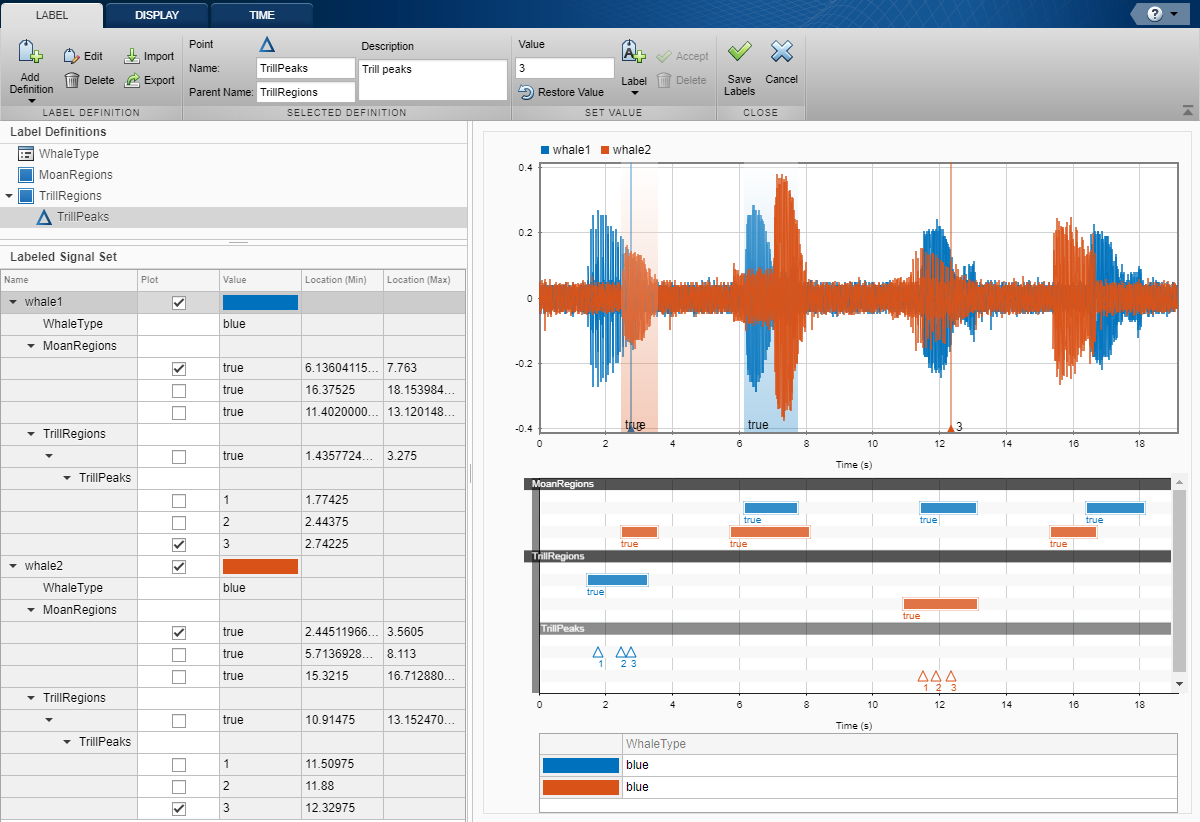Enable plot for whale1 TrillPeaks value 1
The image size is (1200, 822).
point(179,501)
